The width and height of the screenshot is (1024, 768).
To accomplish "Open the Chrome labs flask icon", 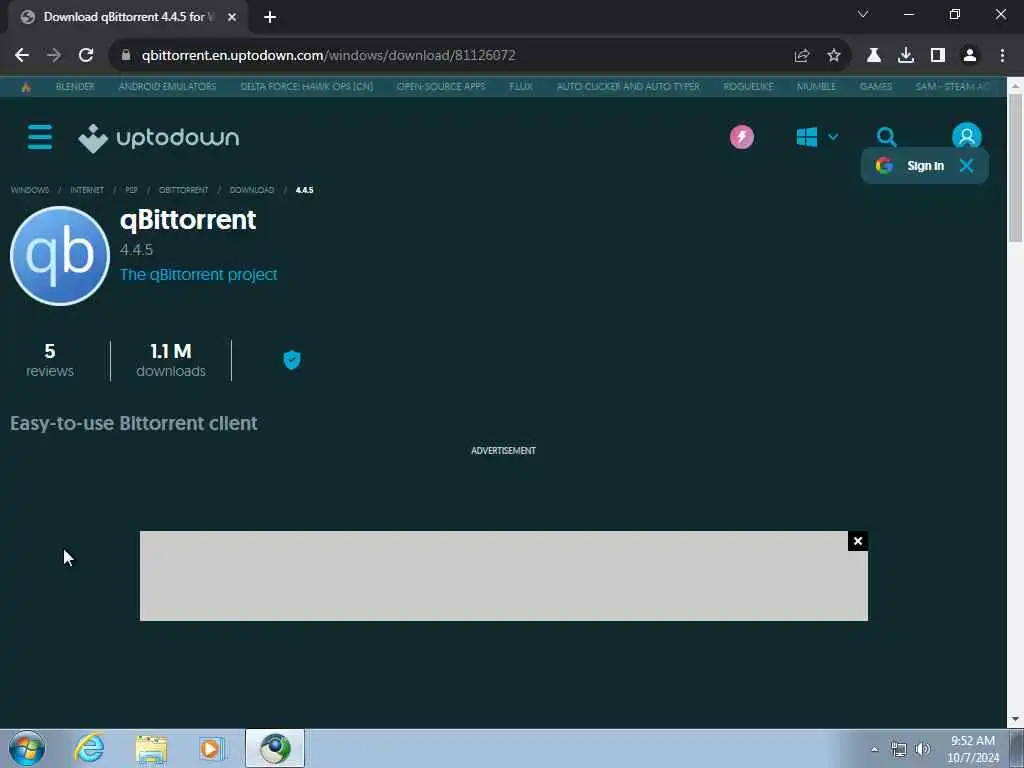I will (874, 56).
